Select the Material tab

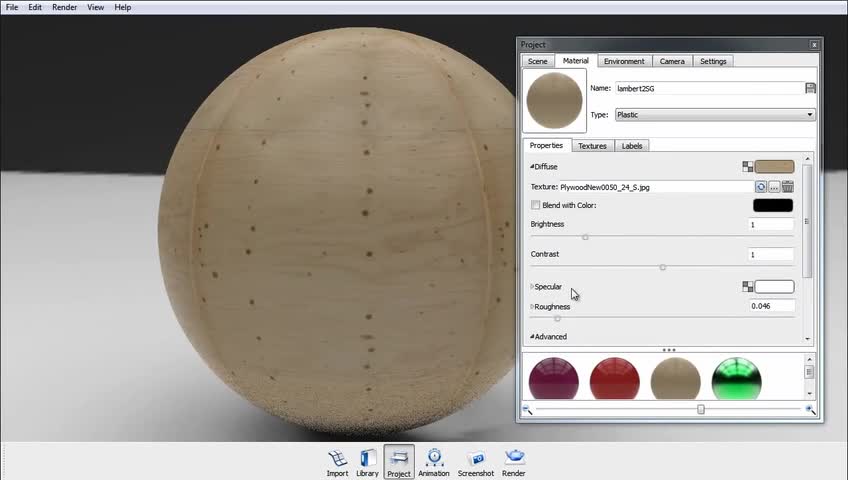[x=575, y=61]
